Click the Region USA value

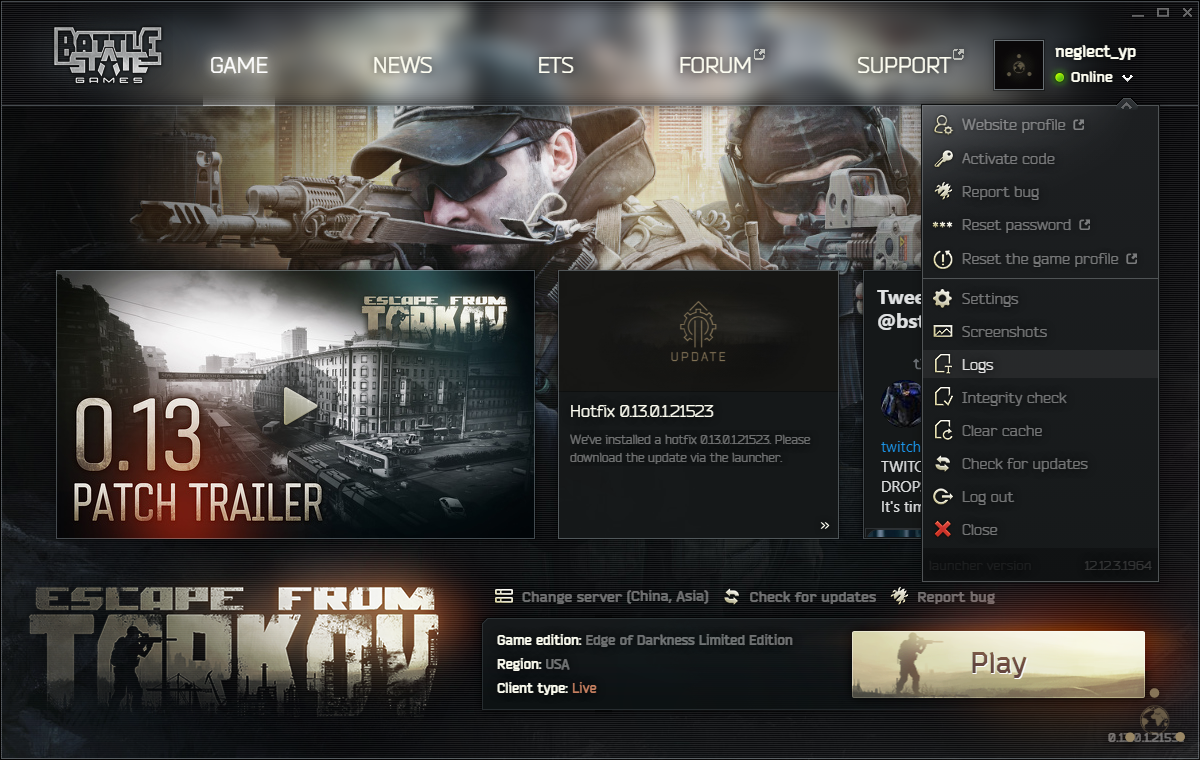(557, 664)
